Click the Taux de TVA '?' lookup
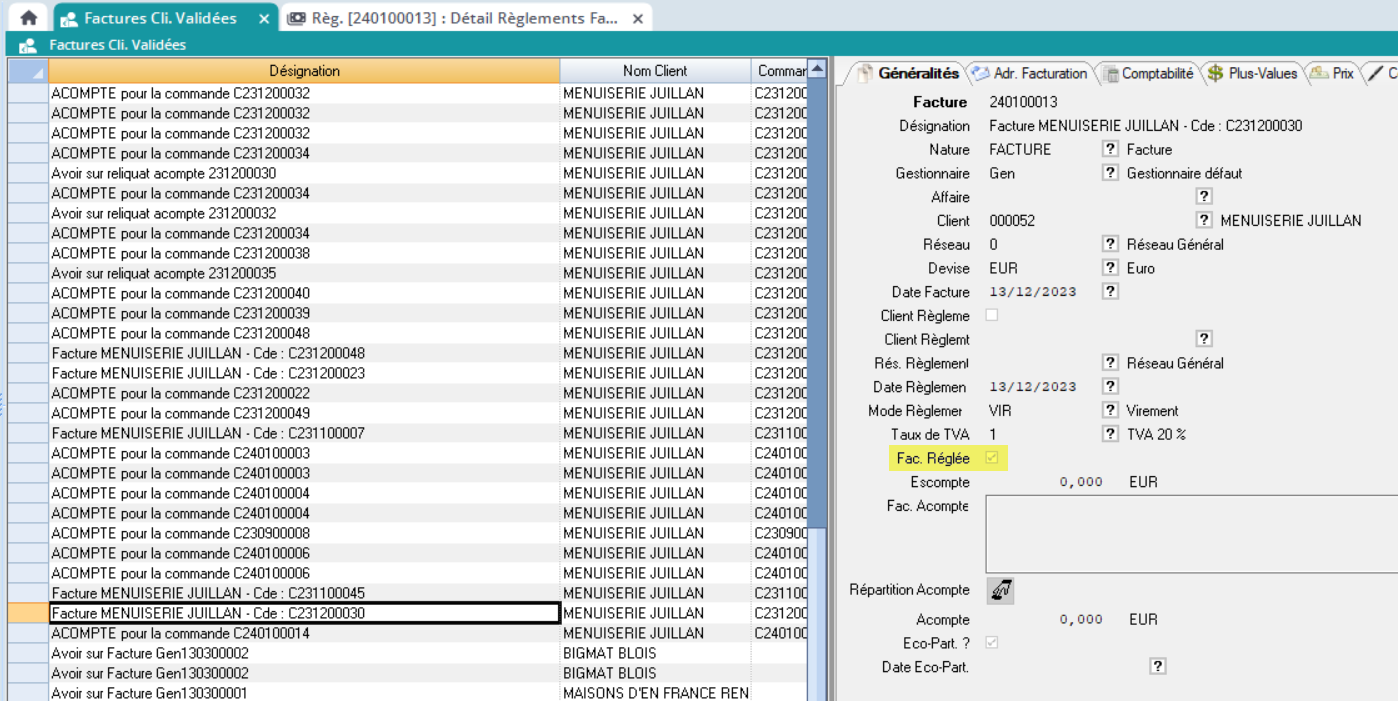 pos(1110,434)
